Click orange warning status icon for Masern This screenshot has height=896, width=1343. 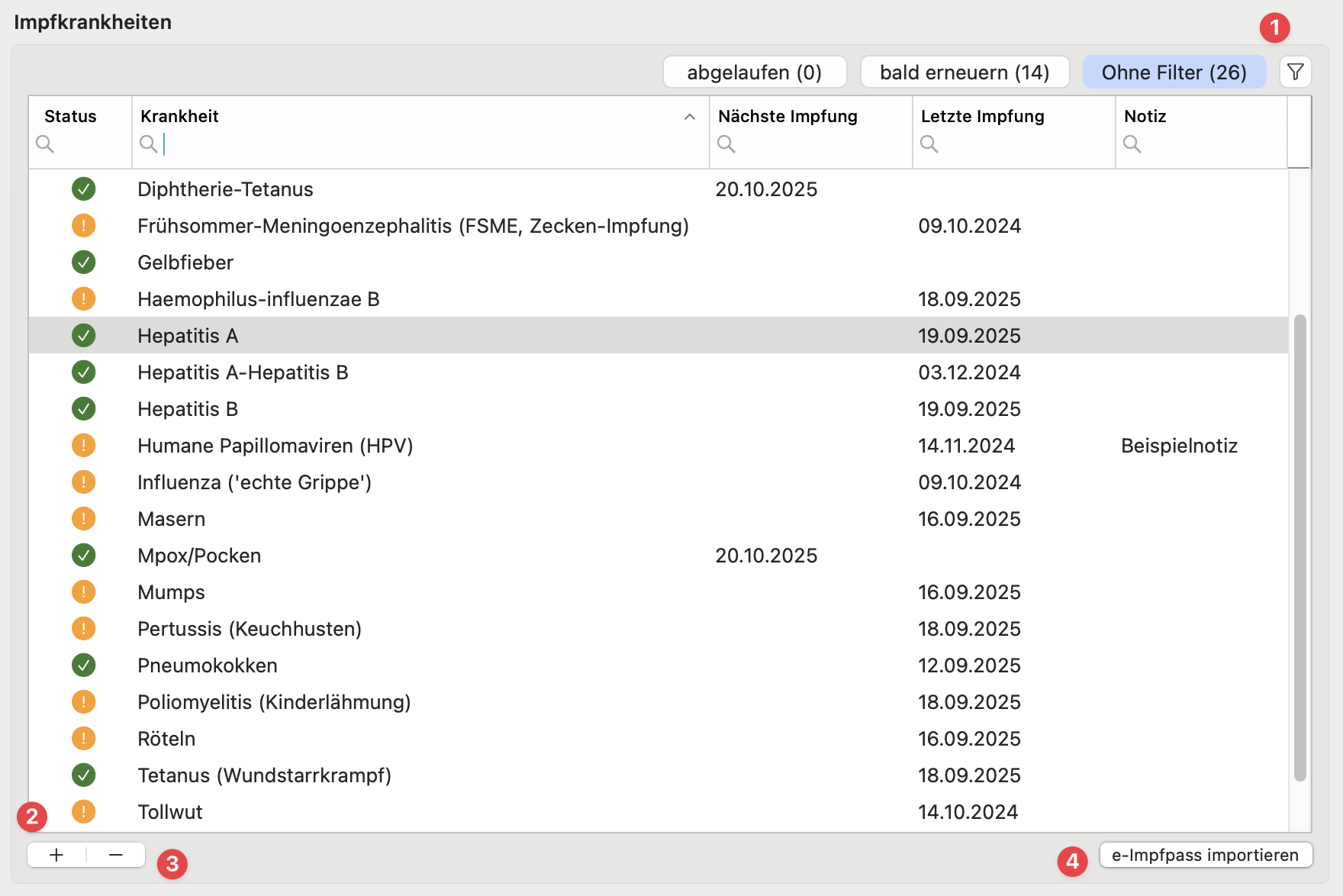click(84, 518)
